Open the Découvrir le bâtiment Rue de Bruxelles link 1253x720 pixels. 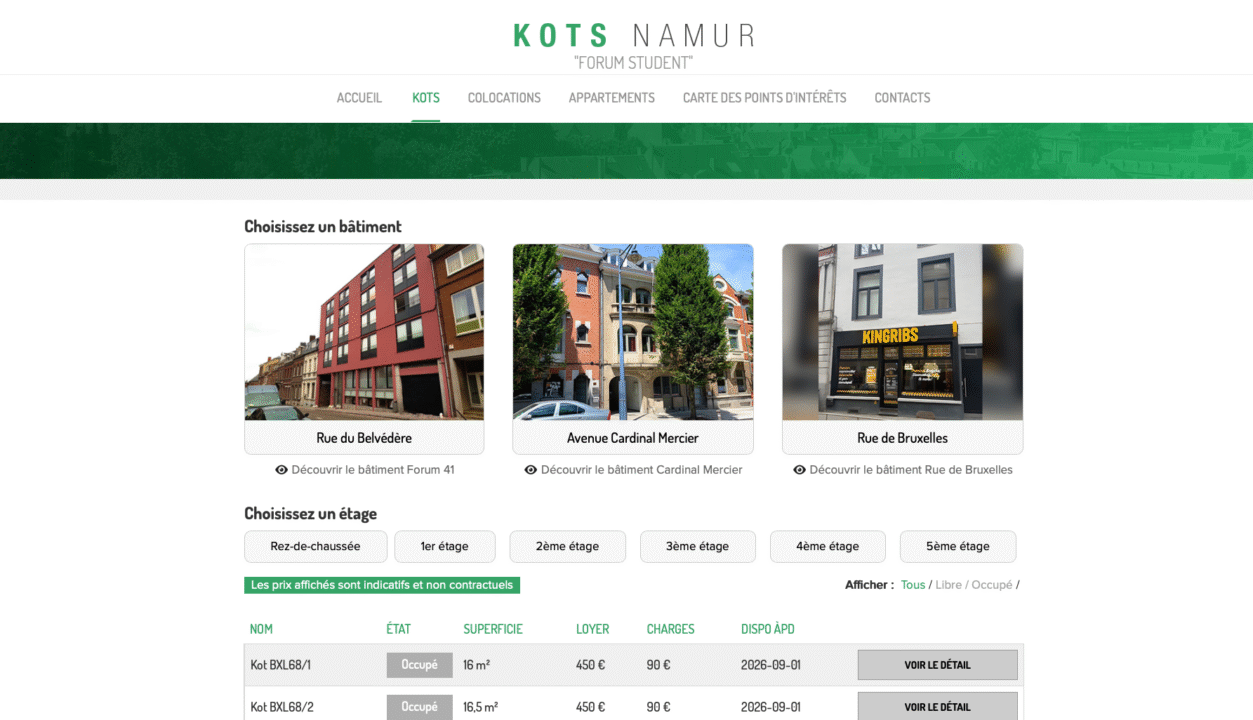(910, 470)
